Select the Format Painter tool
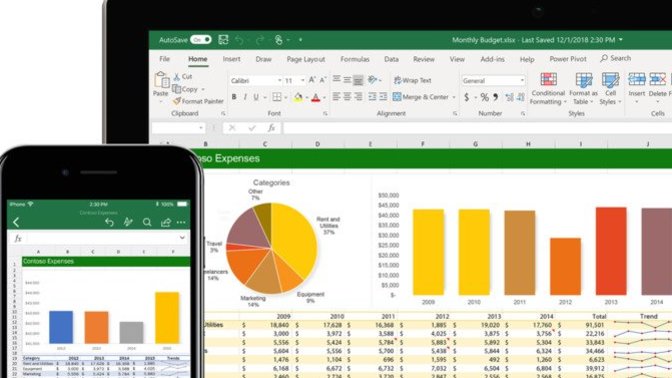Screen dimensions: 672x378 198,102
